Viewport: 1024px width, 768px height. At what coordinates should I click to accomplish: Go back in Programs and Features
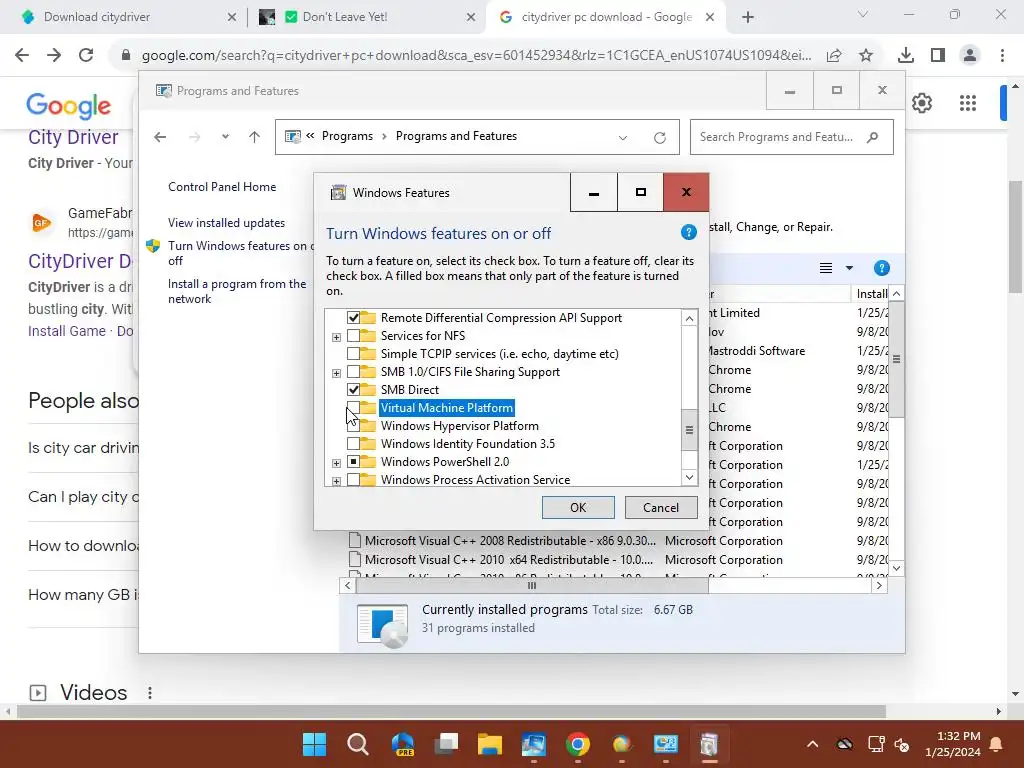coord(160,136)
